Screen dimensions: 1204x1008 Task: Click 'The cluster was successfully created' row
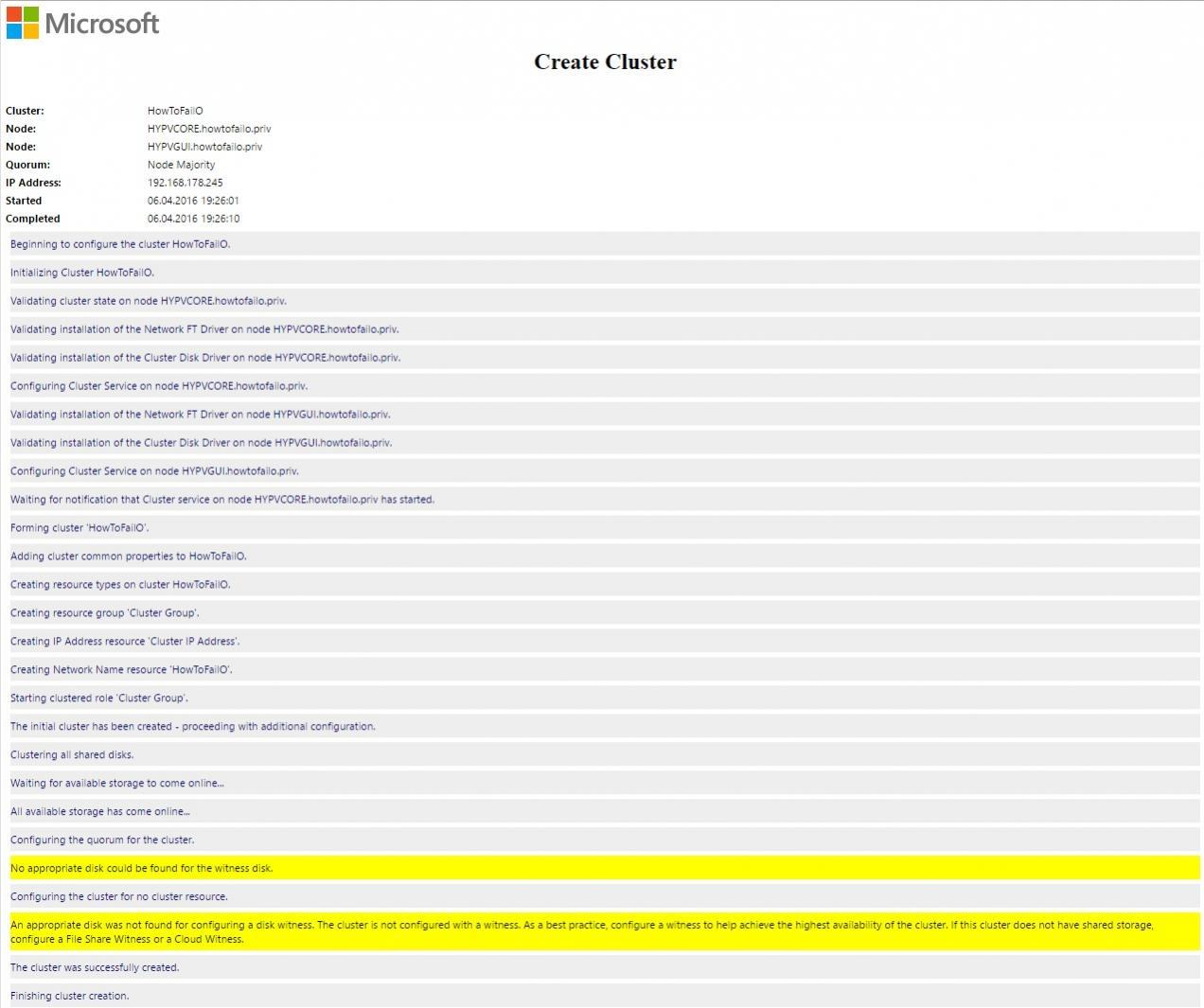click(605, 967)
